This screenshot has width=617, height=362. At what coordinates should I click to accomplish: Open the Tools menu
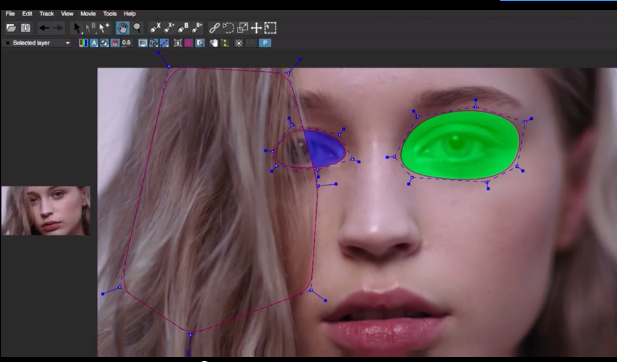[110, 14]
